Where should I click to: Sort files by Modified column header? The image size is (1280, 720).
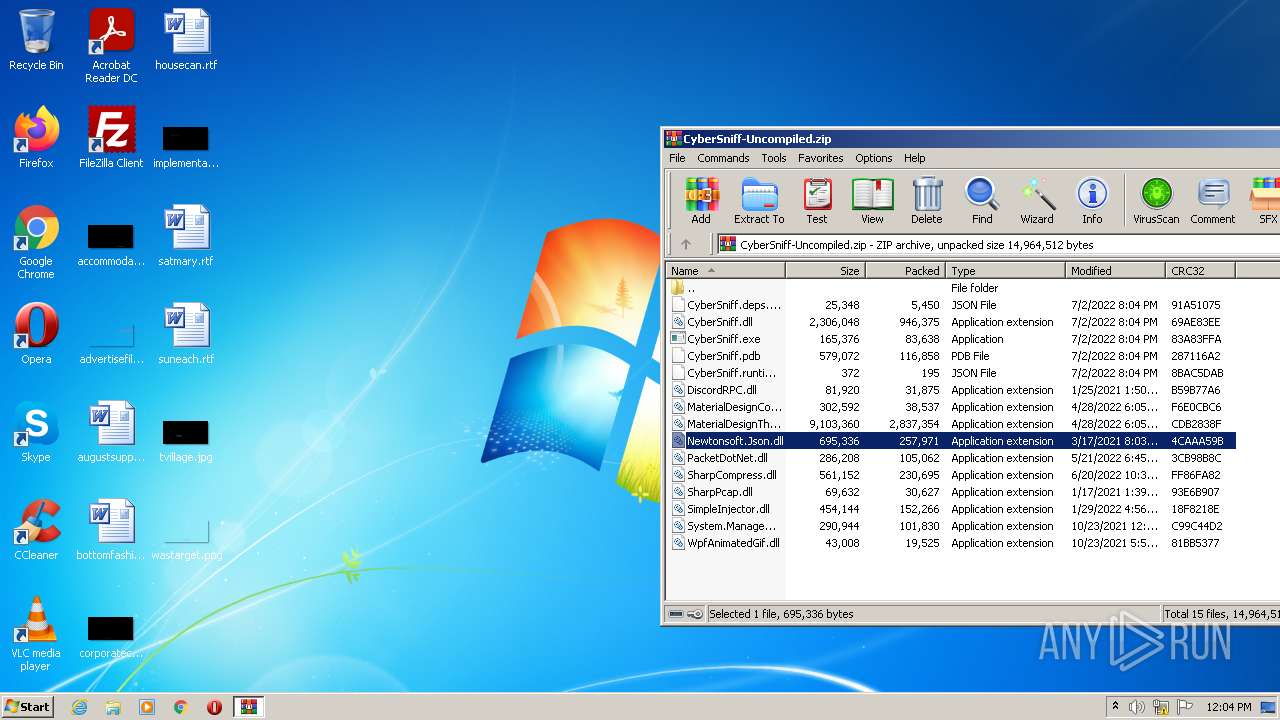tap(1116, 270)
